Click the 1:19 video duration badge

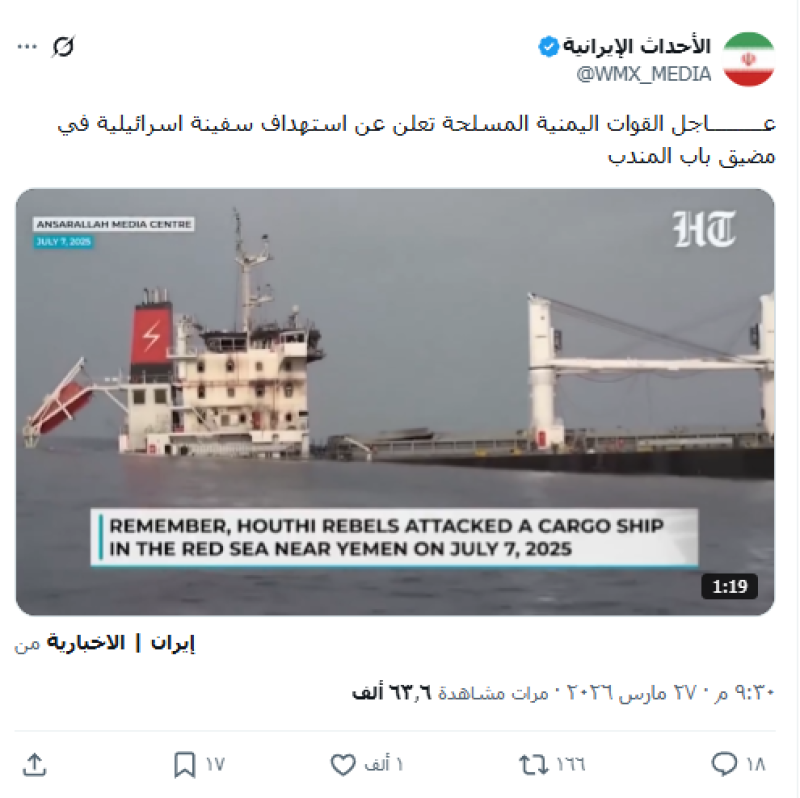[730, 587]
